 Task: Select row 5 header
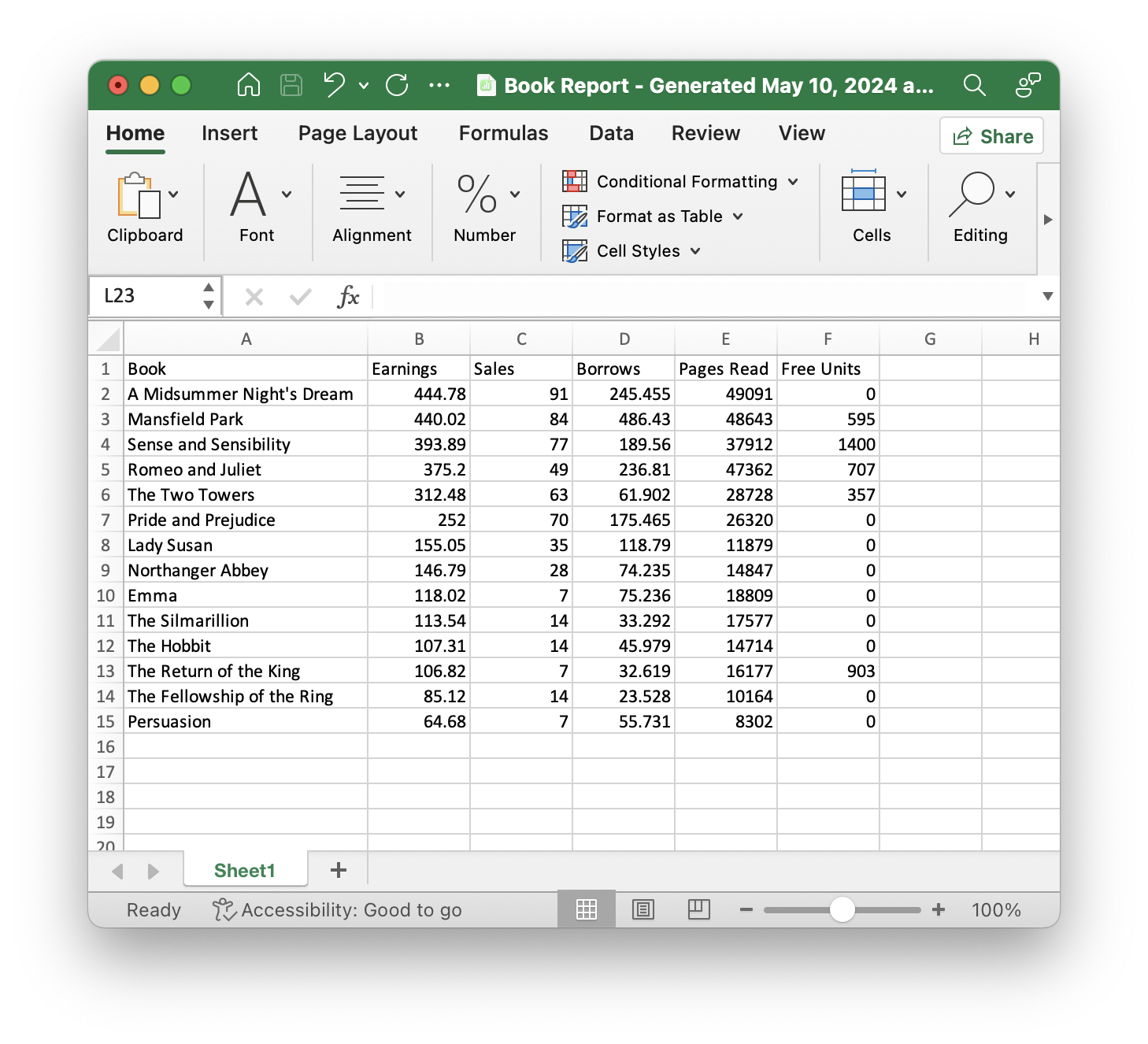[x=106, y=470]
